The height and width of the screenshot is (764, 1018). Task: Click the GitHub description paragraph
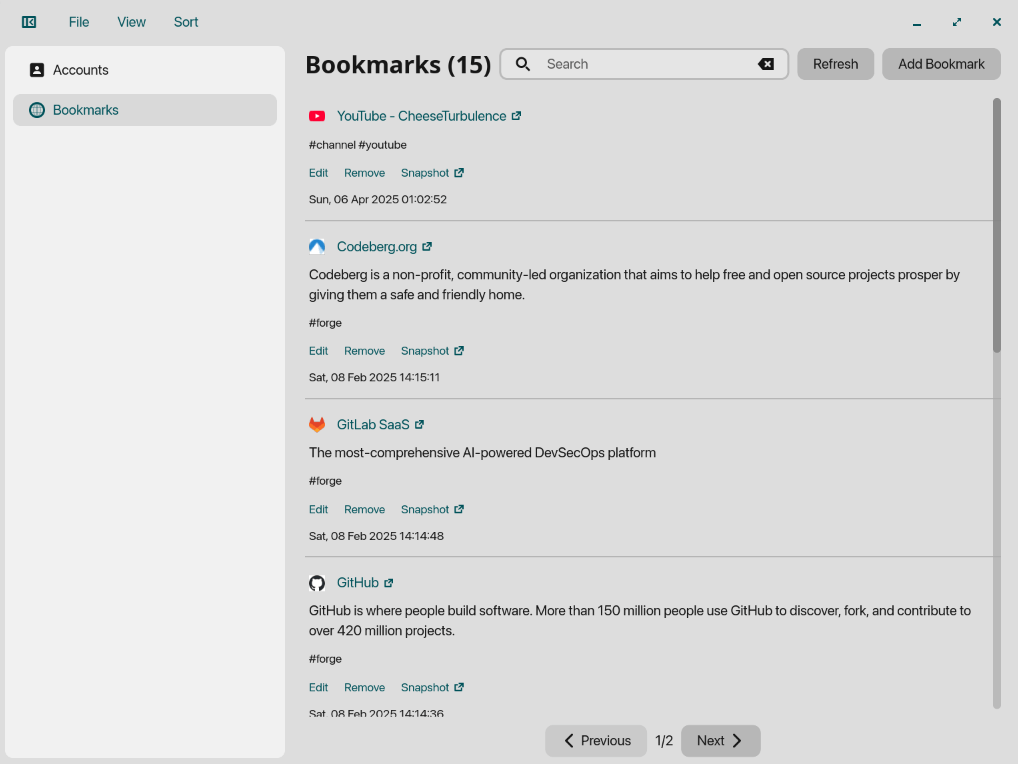pos(640,621)
